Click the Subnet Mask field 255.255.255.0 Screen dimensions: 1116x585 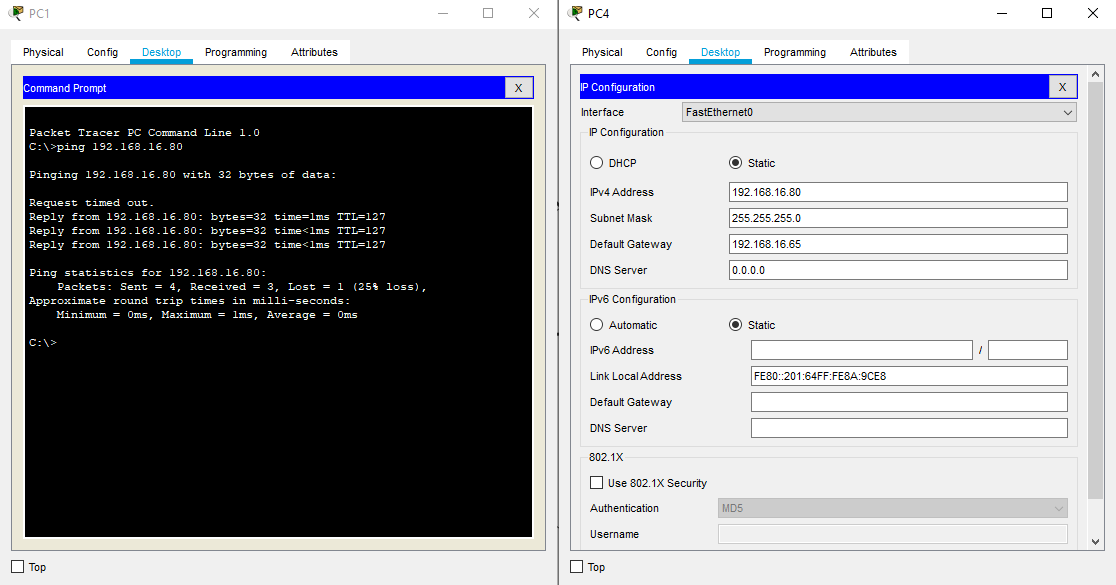pos(898,218)
